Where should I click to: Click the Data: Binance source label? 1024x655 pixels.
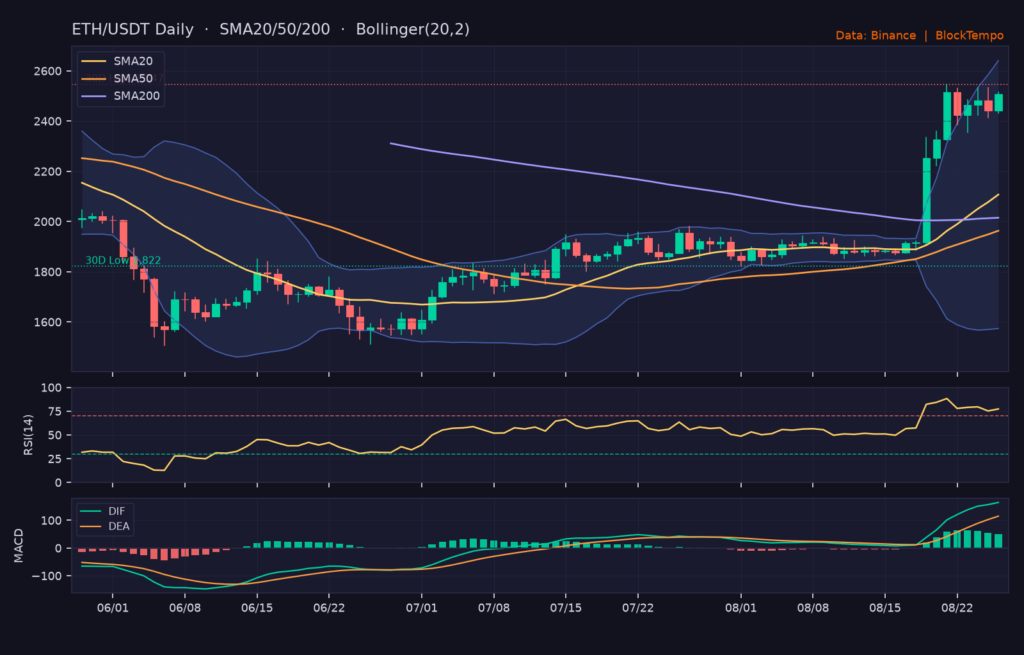(876, 35)
